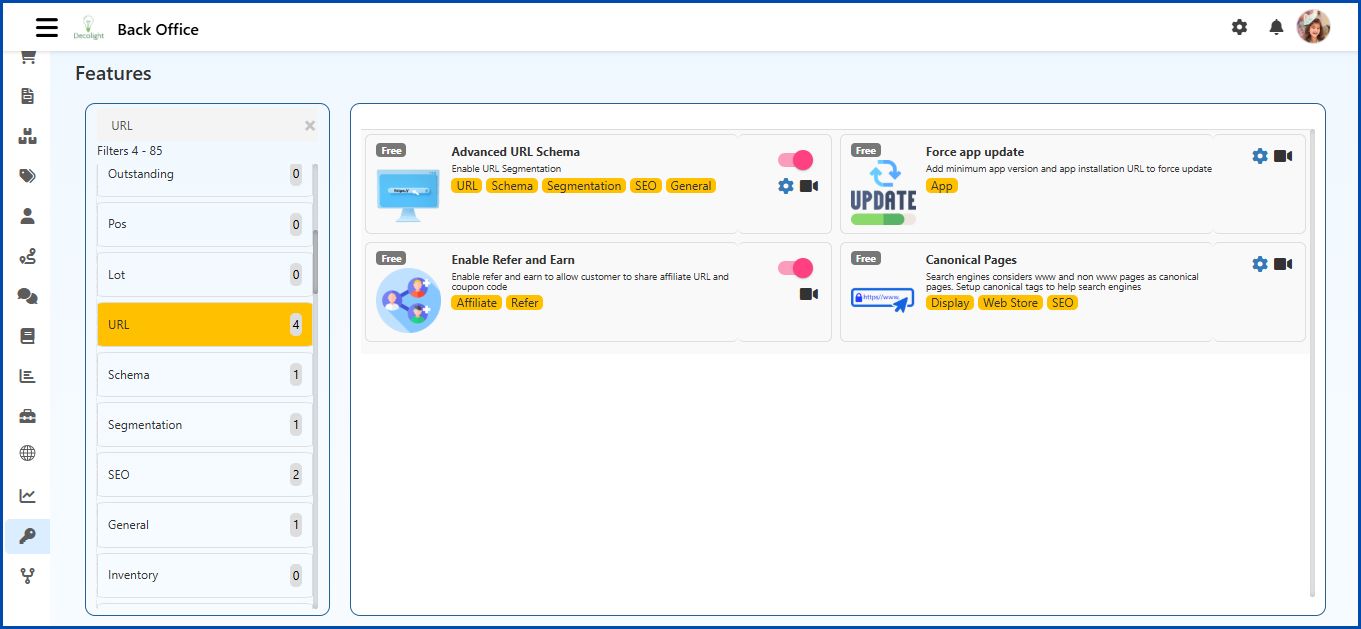The width and height of the screenshot is (1361, 629).
Task: Turn off the Enable Refer and Earn toggle
Action: pyautogui.click(x=794, y=268)
